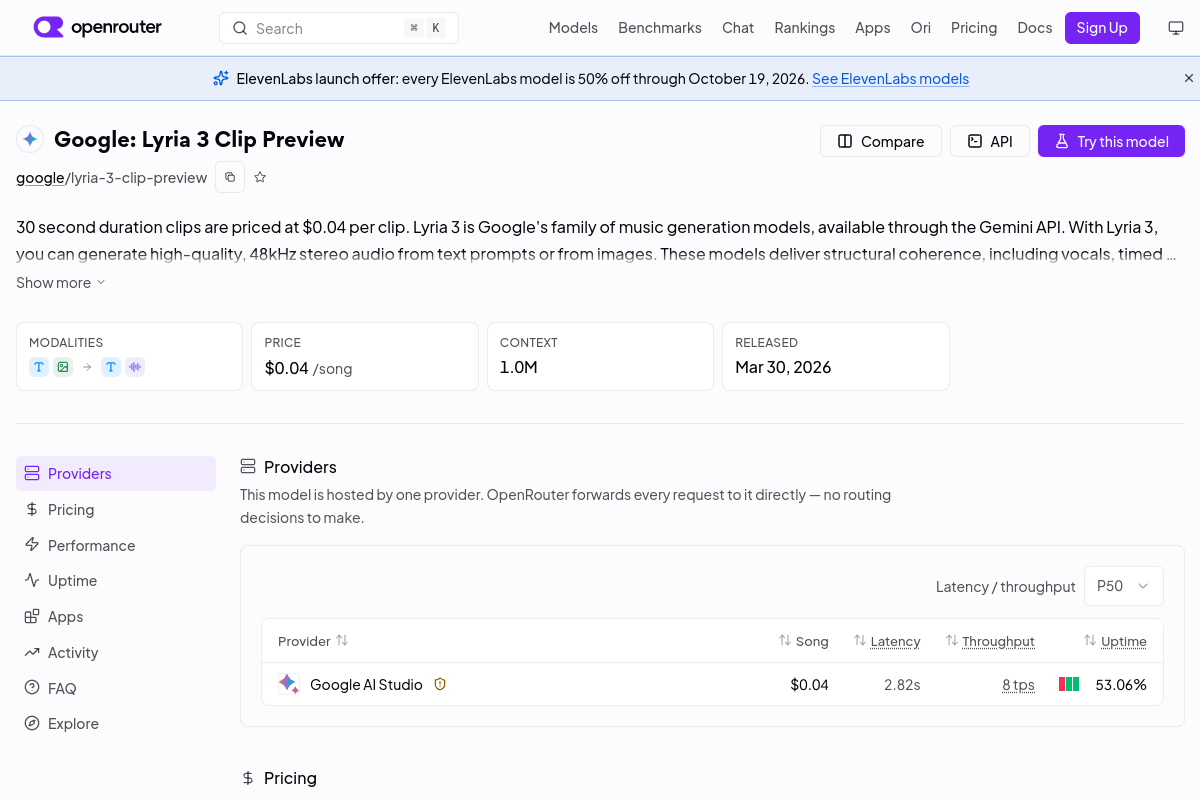Click the uptime status bars icon
1200x800 pixels.
pos(1069,684)
